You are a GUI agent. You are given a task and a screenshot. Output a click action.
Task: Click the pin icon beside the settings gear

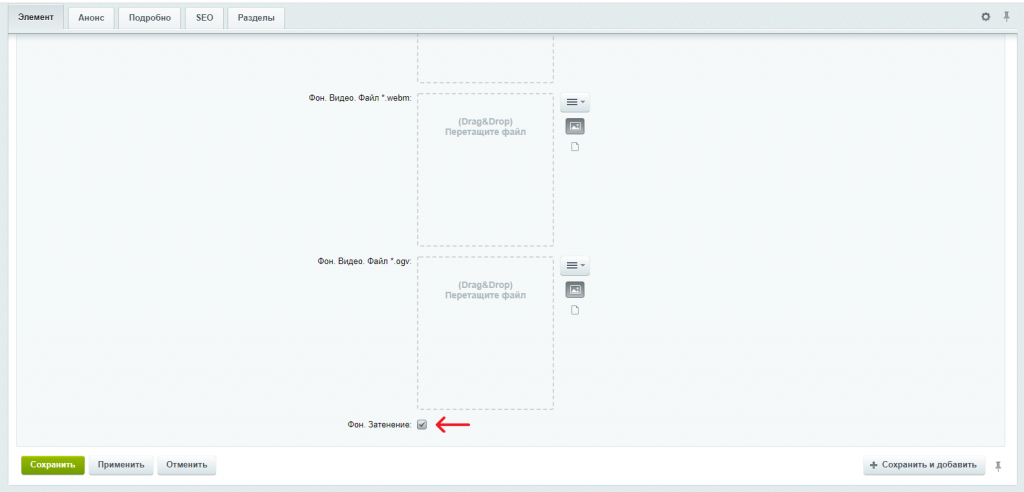coord(1006,17)
